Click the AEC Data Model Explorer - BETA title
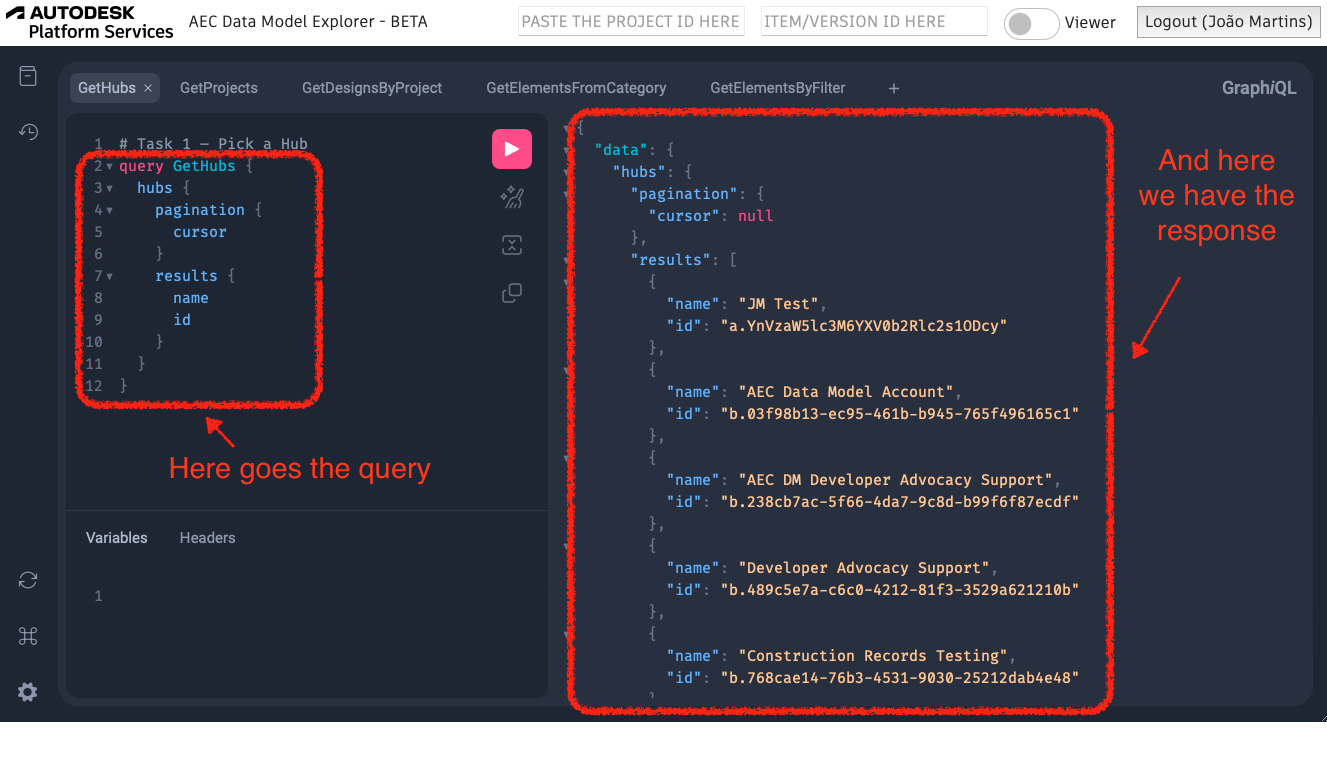The width and height of the screenshot is (1327, 763). 308,21
